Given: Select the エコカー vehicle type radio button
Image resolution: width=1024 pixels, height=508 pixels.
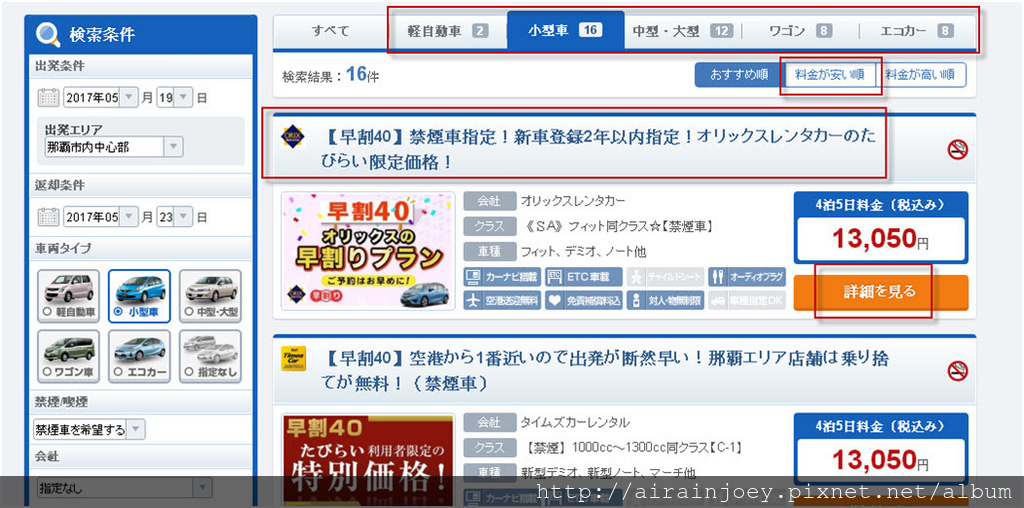Looking at the screenshot, I should (x=118, y=372).
